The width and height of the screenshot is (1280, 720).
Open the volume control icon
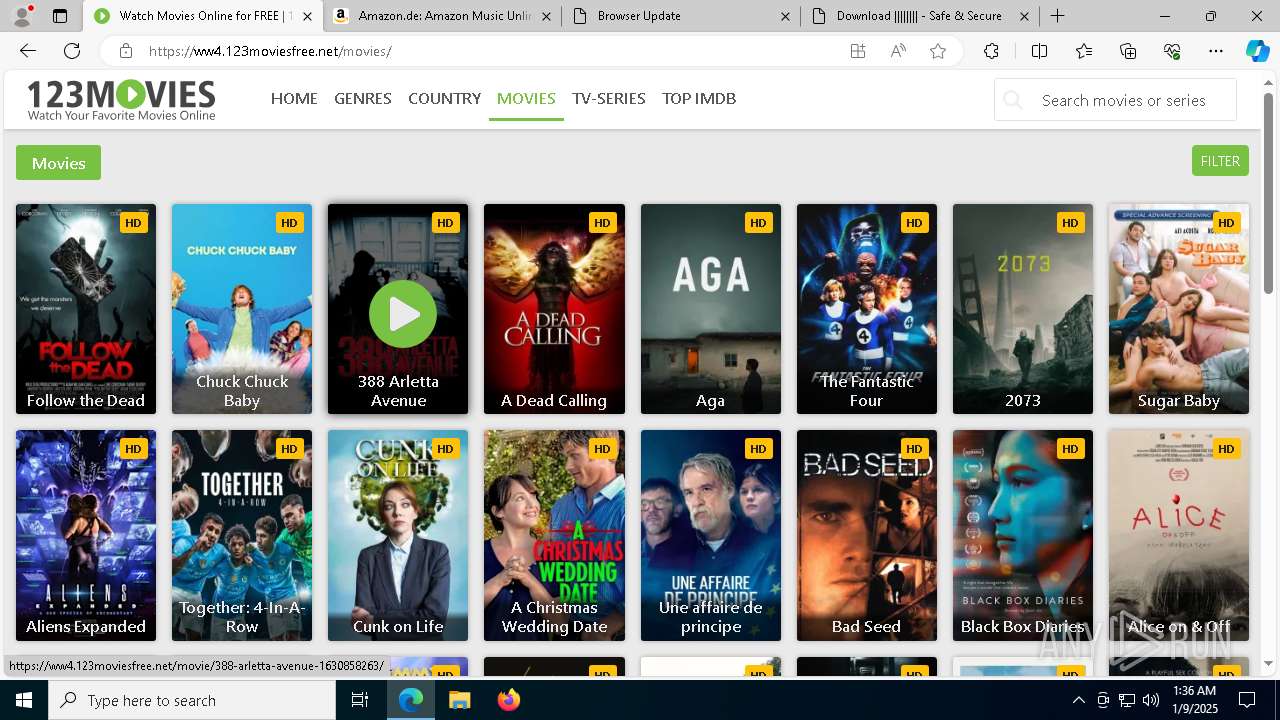1150,700
